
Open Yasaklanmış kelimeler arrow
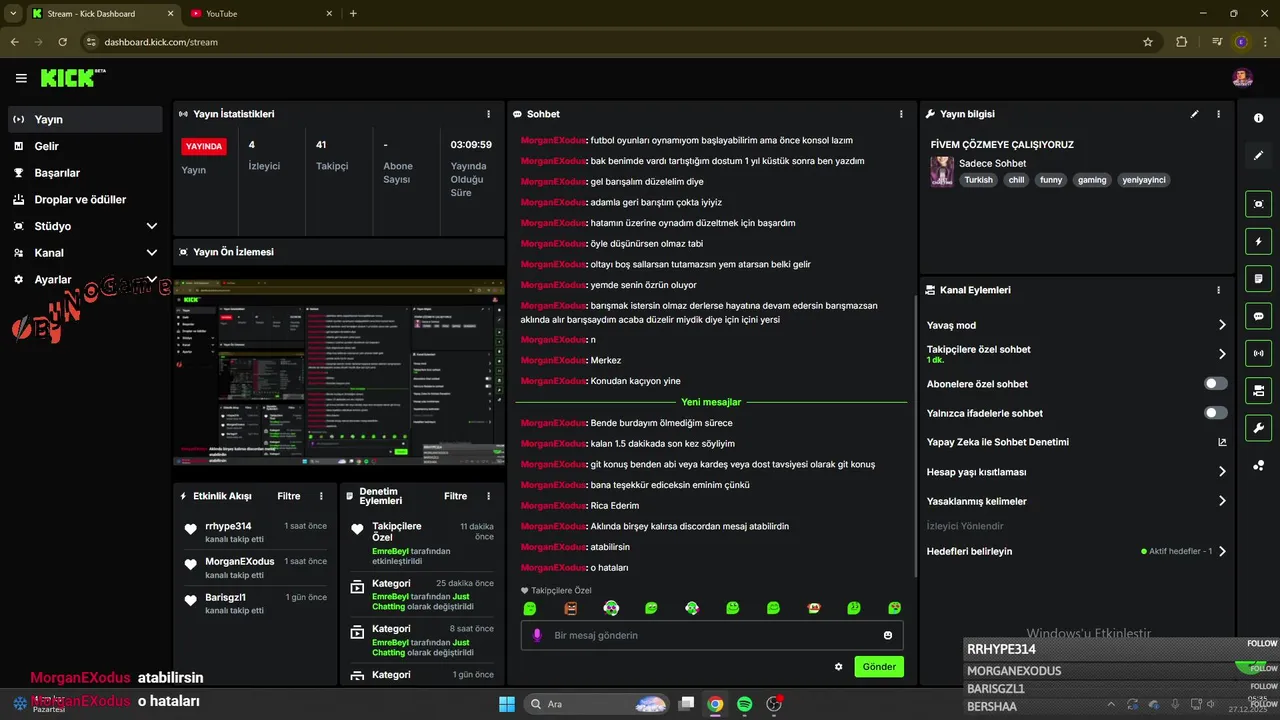coord(1222,501)
